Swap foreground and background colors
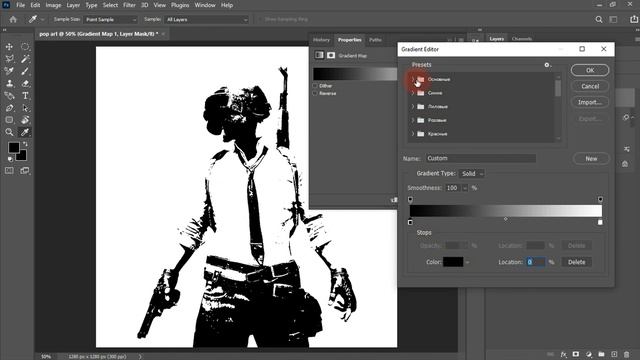This screenshot has width=640, height=360. (x=25, y=144)
